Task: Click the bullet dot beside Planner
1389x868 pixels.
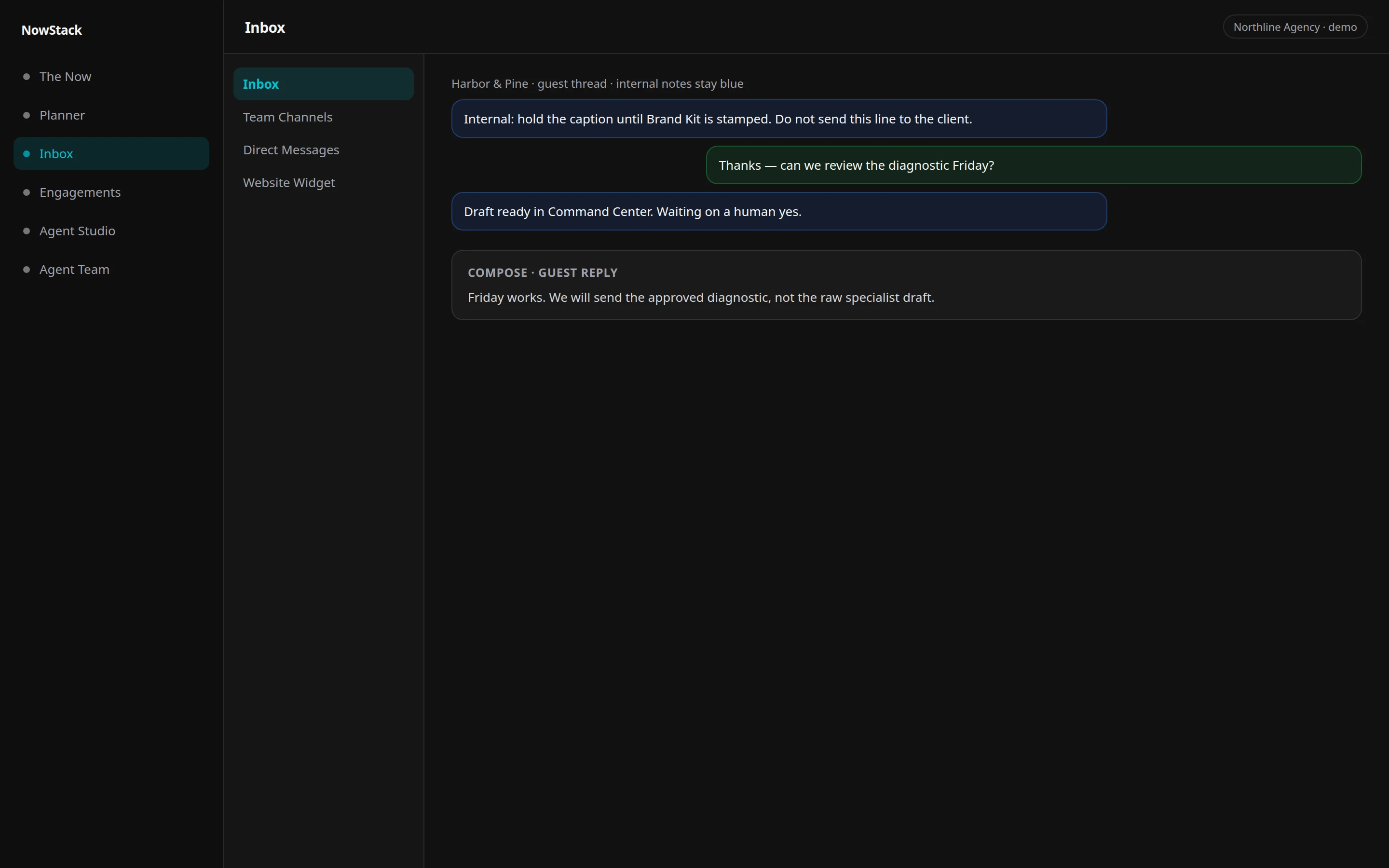Action: (x=27, y=115)
